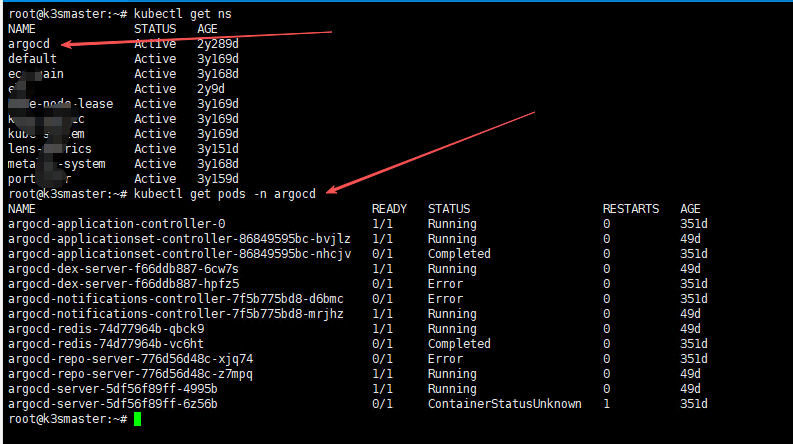Click the 'ContainerStatusUnknown' status text
This screenshot has height=444, width=793.
[504, 404]
